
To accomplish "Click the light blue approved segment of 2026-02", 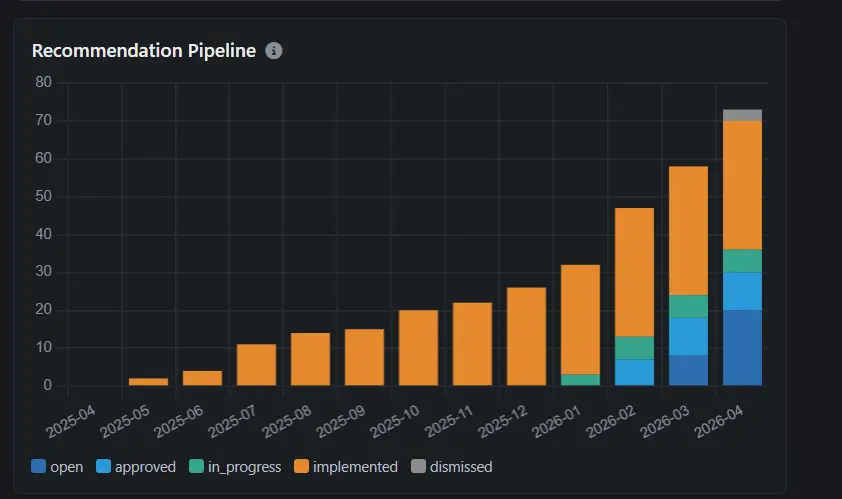I will tap(634, 372).
